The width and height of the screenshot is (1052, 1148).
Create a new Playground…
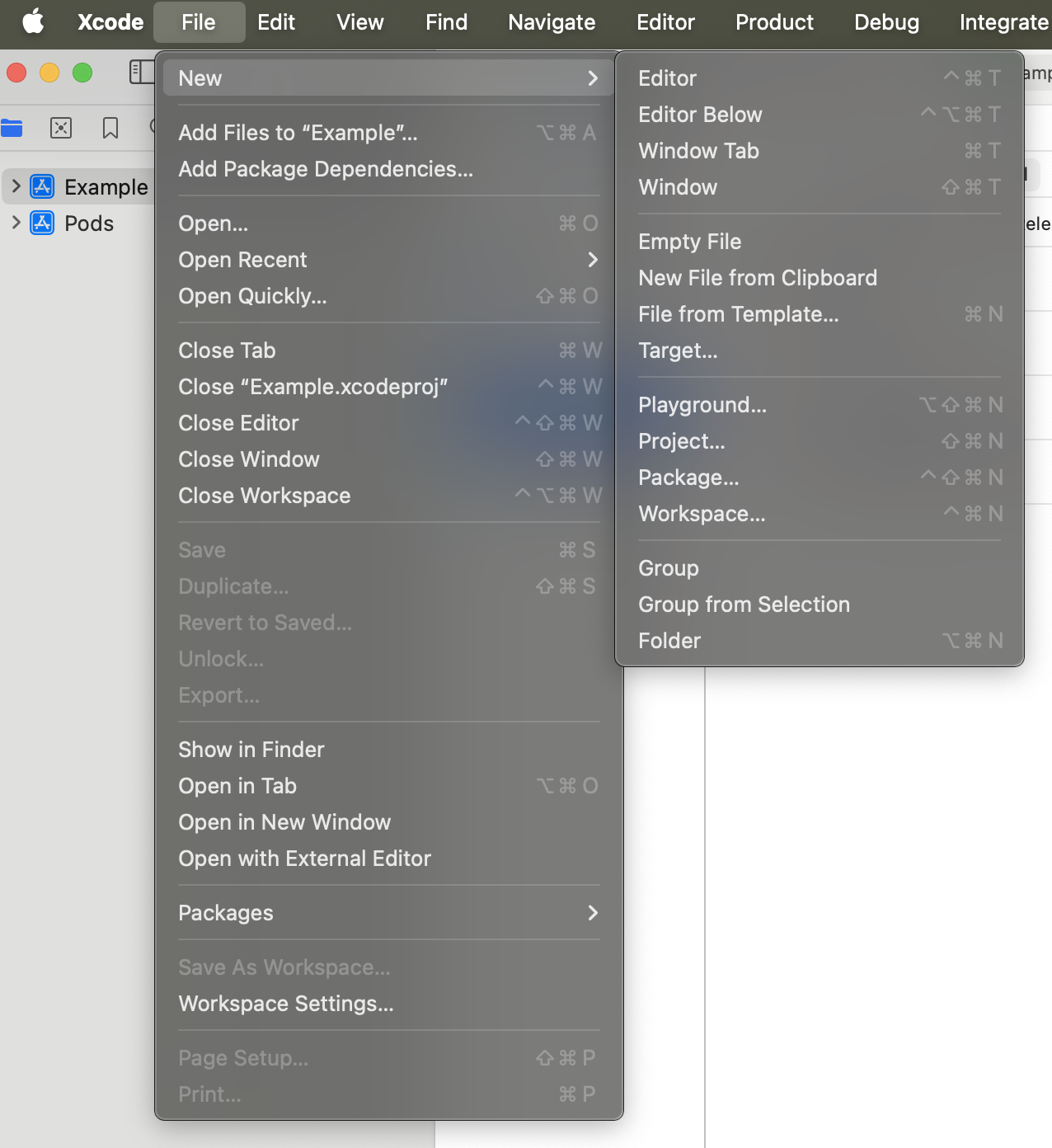pyautogui.click(x=820, y=405)
